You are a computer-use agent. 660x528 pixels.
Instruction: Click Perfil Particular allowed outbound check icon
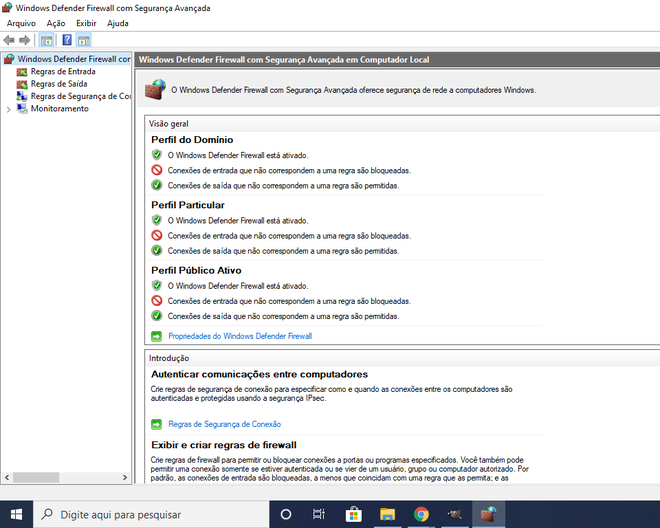pos(157,251)
